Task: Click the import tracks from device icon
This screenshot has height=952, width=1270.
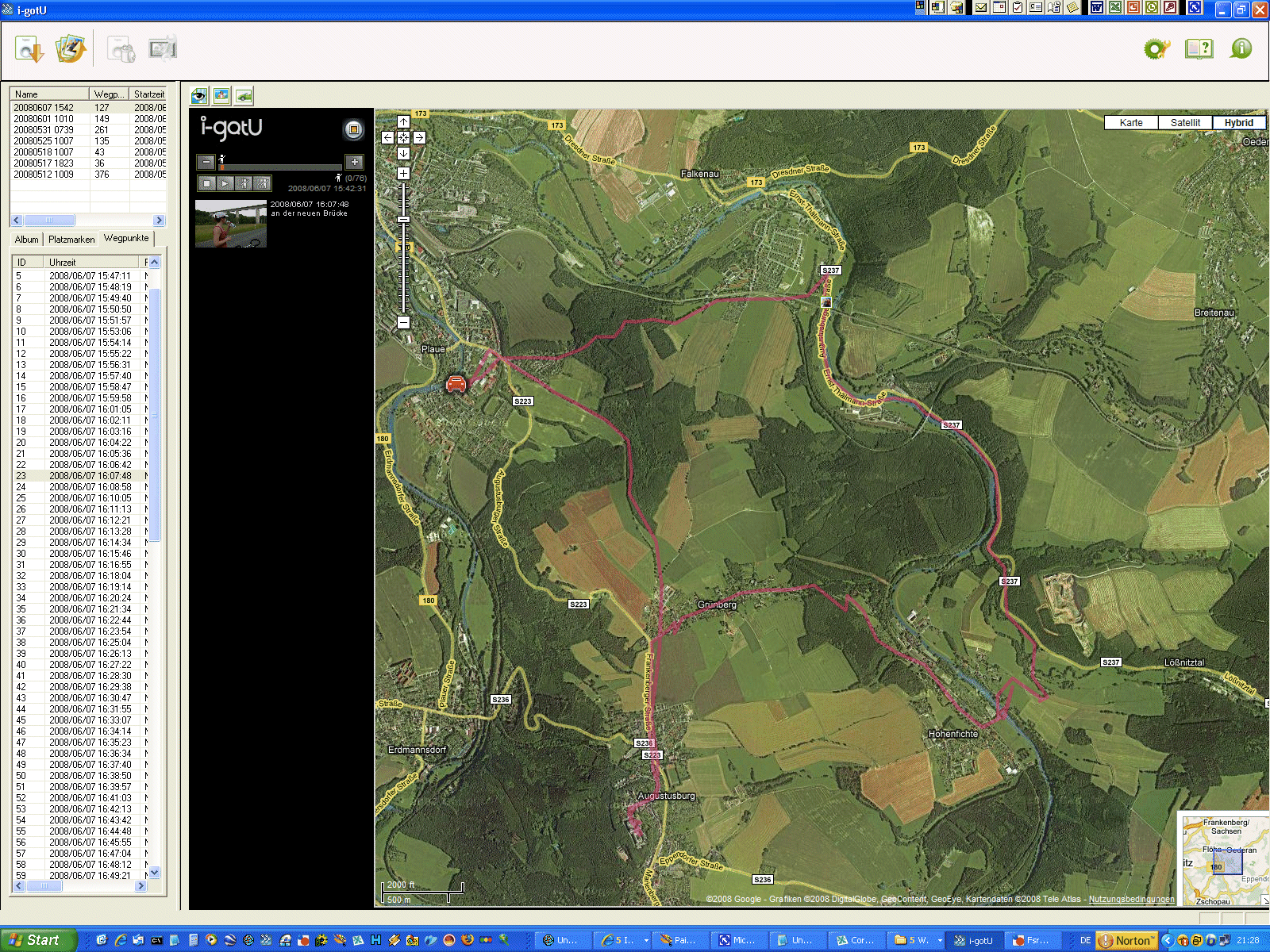Action: [29, 49]
